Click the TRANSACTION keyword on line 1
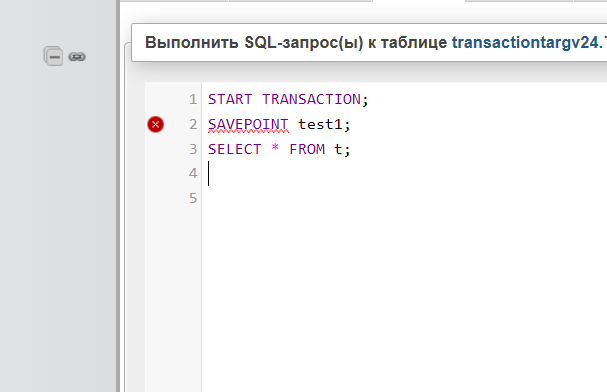Viewport: 607px width, 392px height. click(311, 99)
